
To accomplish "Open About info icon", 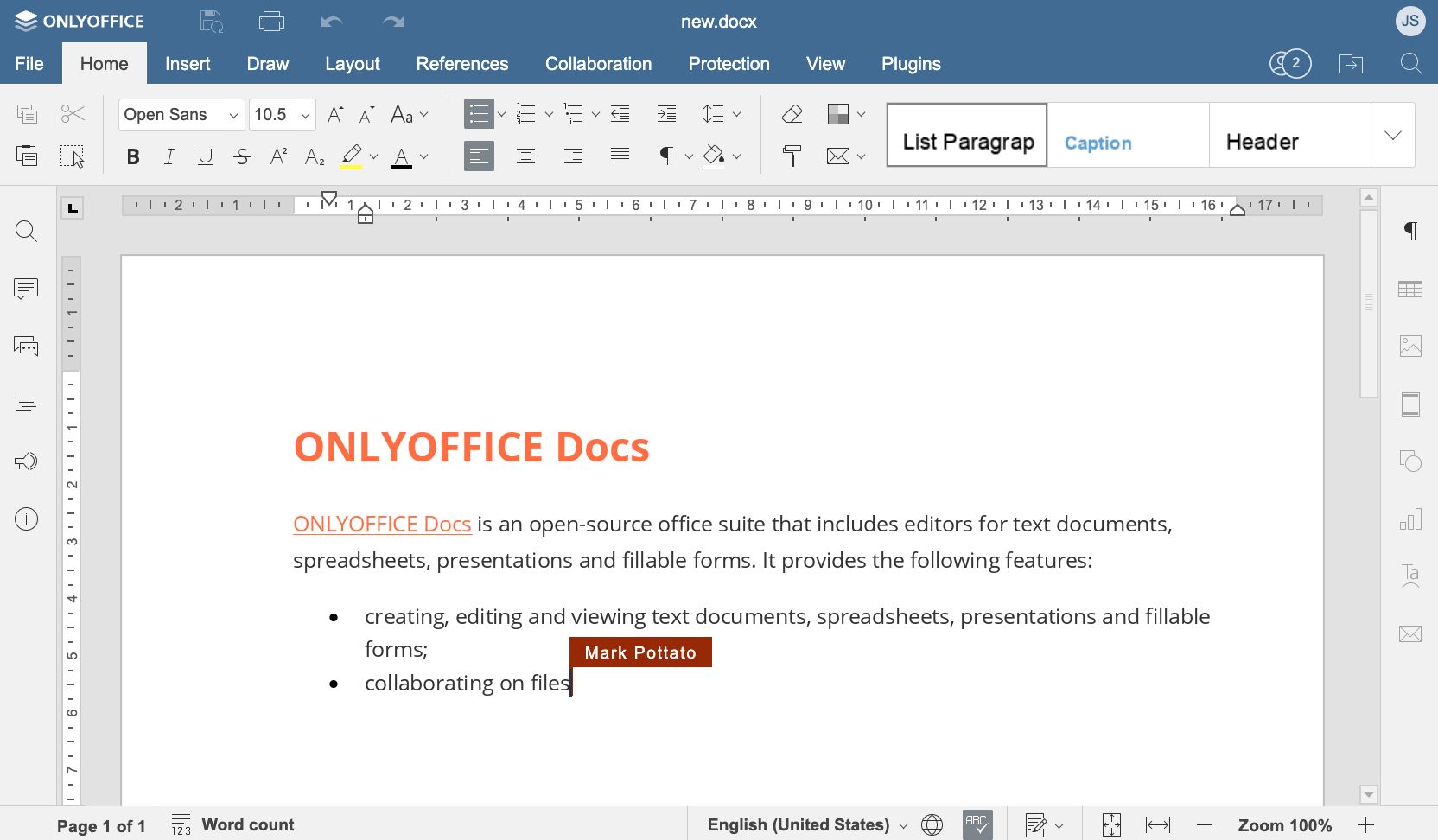I will [27, 519].
